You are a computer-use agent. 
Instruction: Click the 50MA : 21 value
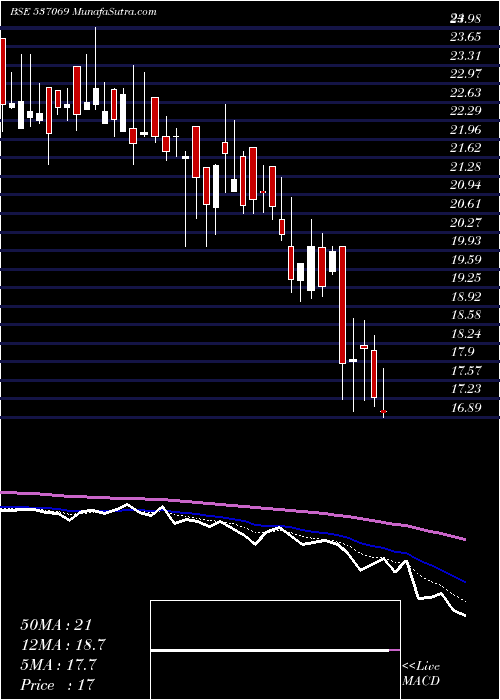click(58, 625)
